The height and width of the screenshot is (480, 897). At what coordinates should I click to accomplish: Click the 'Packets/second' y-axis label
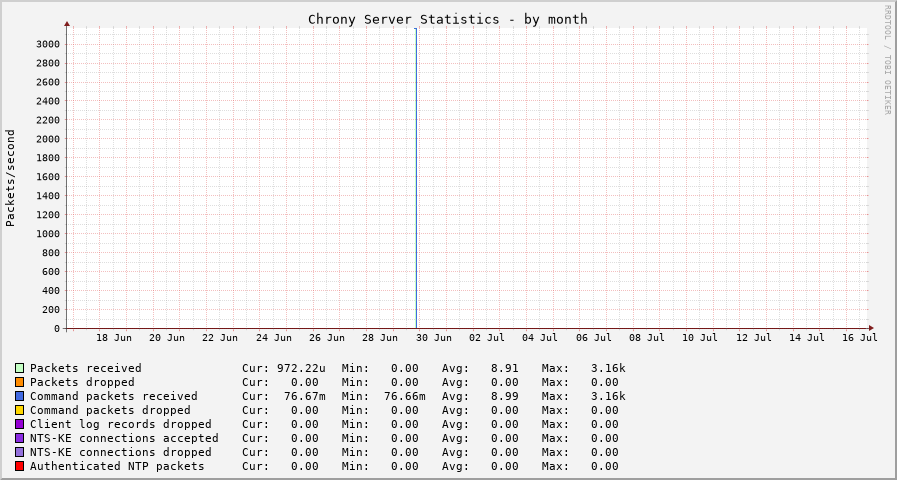pos(10,178)
